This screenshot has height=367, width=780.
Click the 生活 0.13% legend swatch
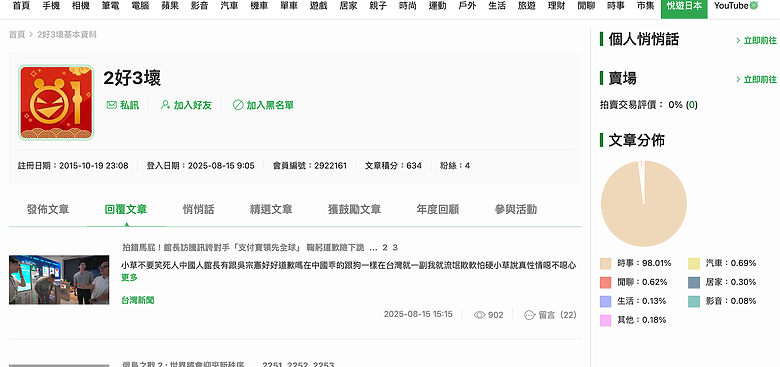pos(605,301)
